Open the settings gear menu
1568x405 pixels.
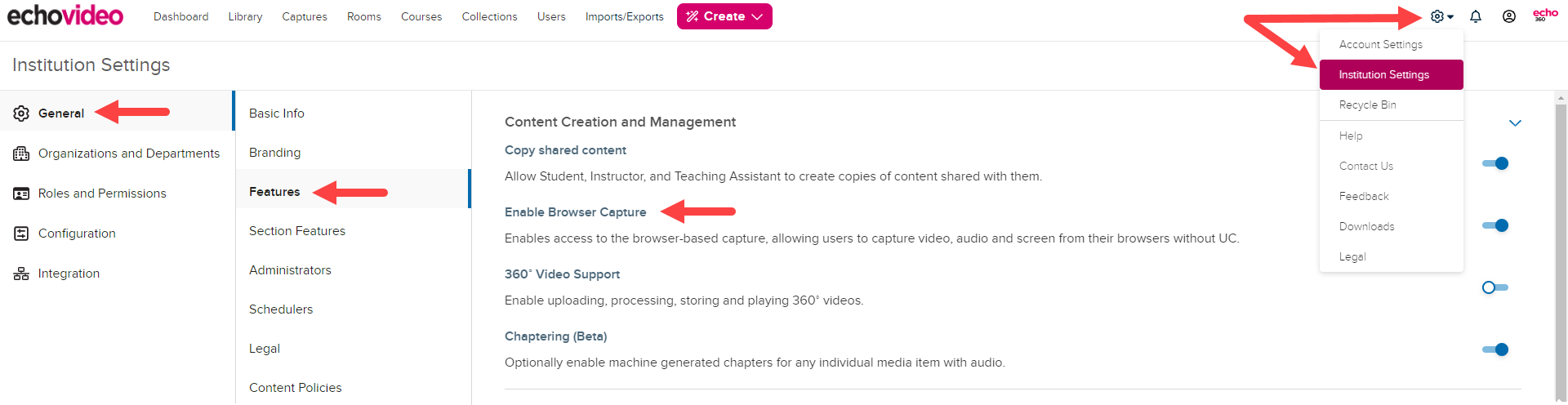coord(1437,16)
